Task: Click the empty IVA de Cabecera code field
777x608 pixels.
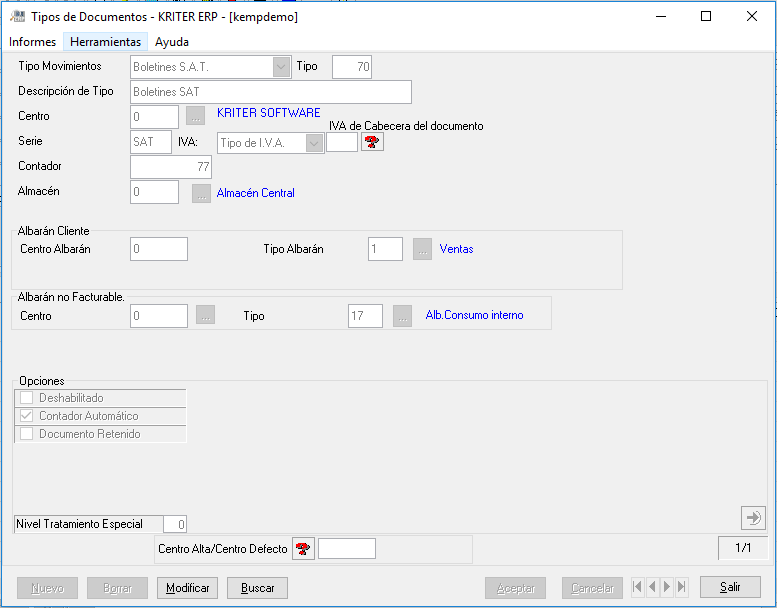Action: (x=342, y=142)
